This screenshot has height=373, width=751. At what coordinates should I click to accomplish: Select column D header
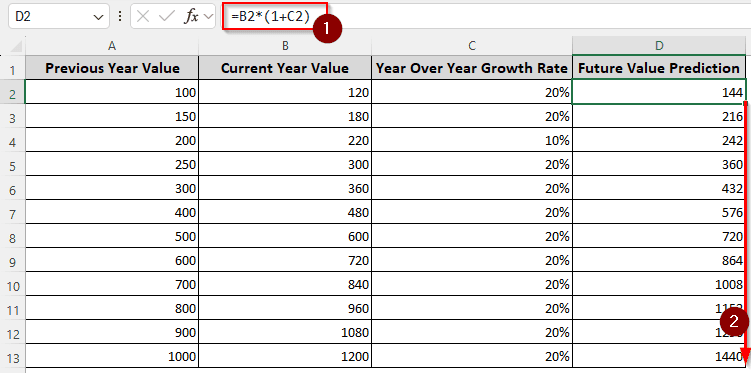(659, 45)
